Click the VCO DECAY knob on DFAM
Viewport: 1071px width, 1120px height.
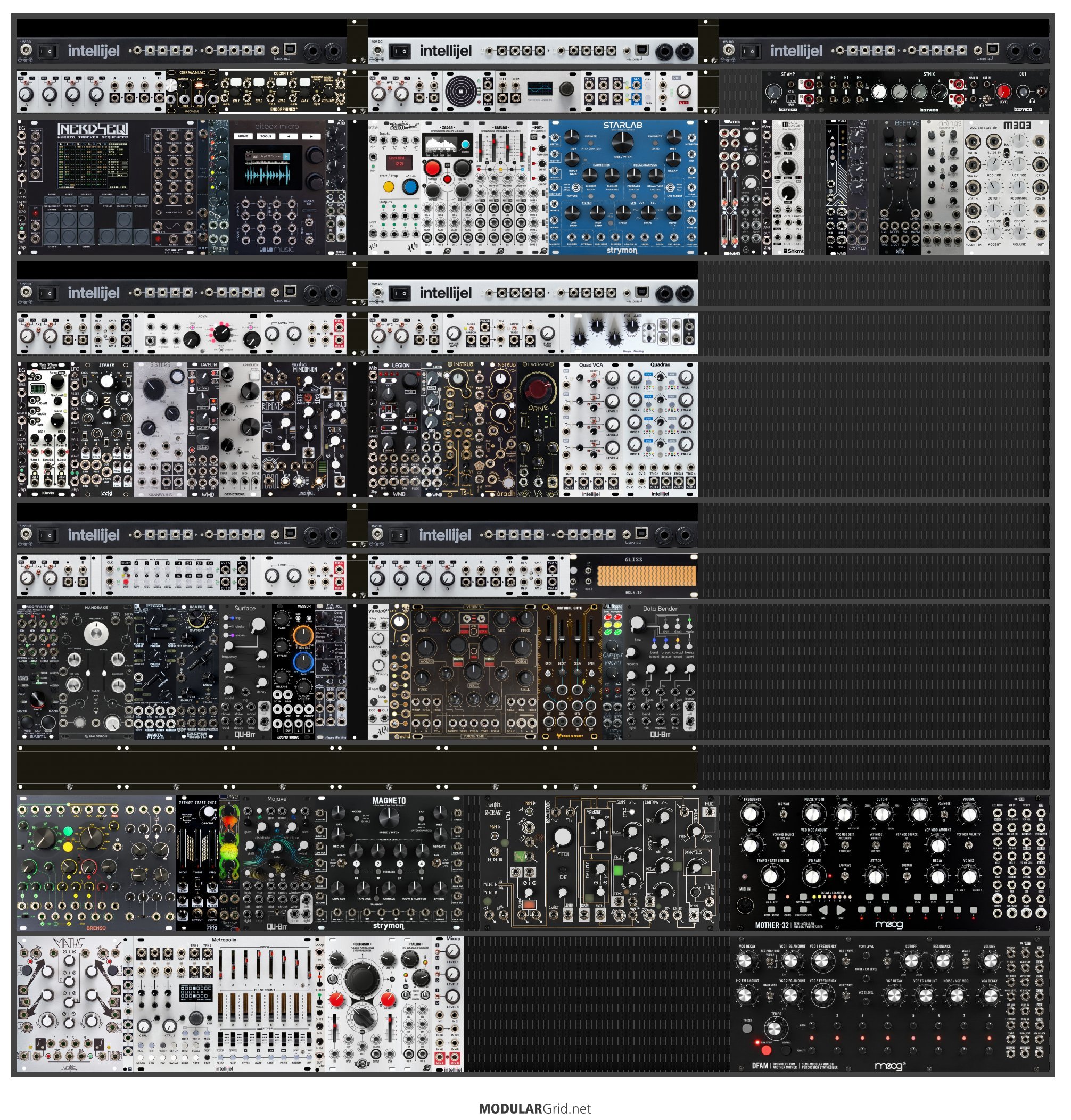tap(746, 961)
